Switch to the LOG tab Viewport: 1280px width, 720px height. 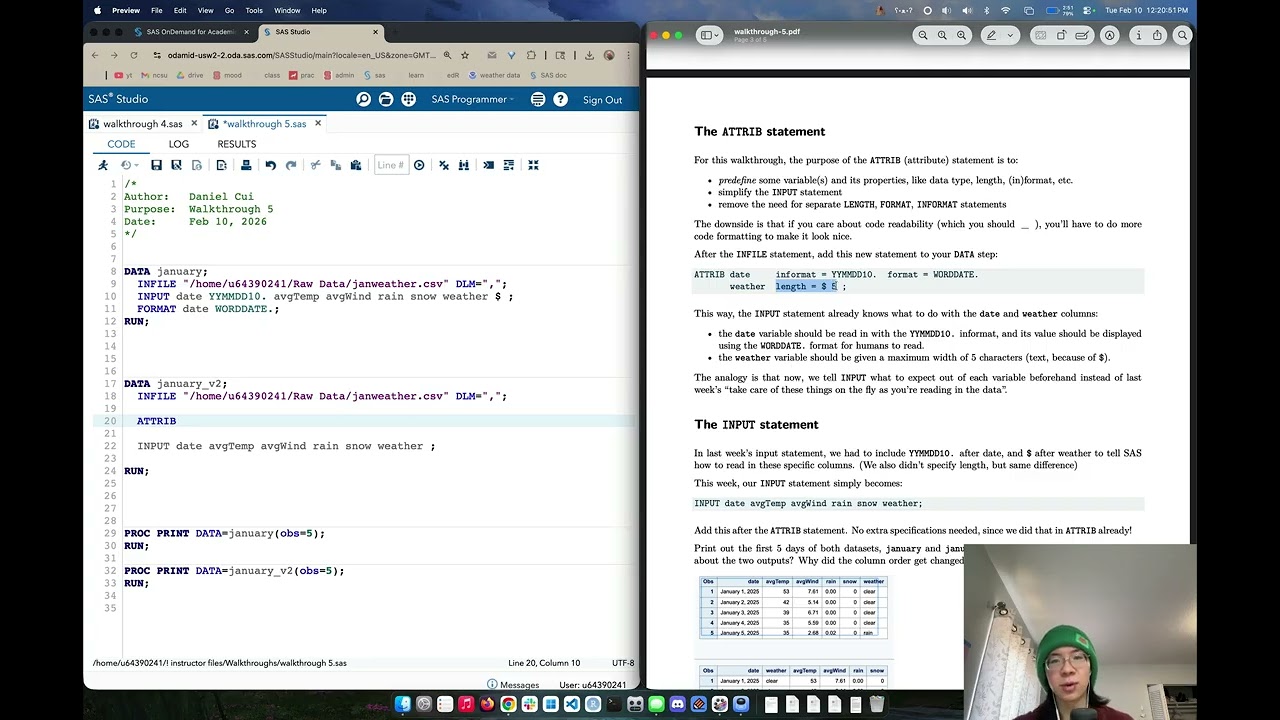click(179, 144)
